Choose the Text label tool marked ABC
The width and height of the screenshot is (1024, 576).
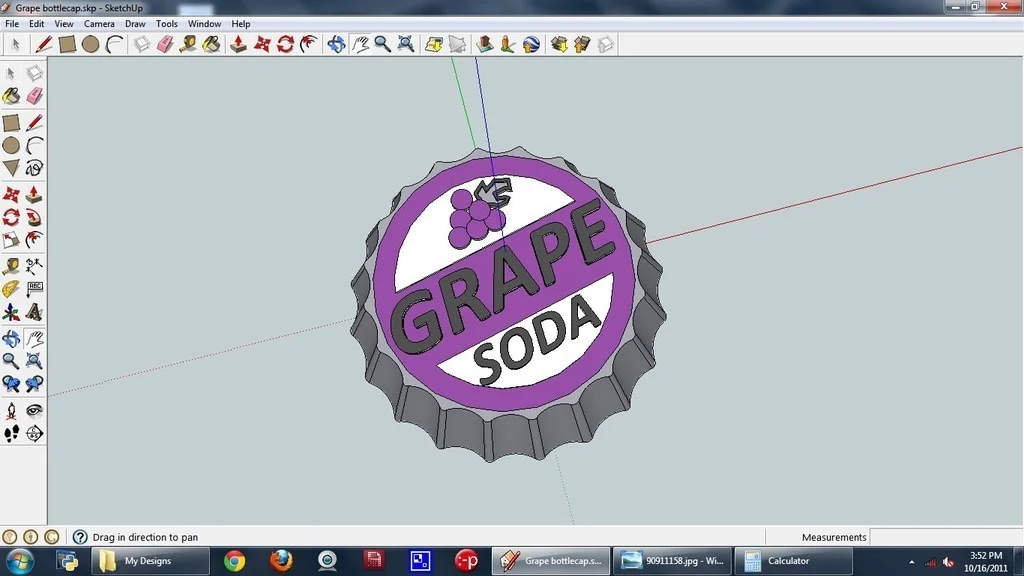pyautogui.click(x=34, y=289)
